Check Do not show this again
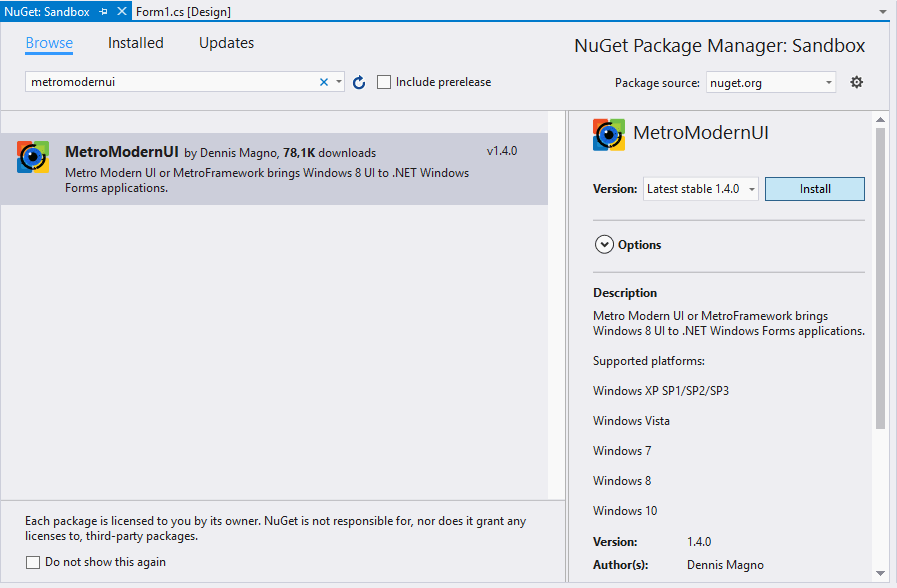The image size is (897, 588). click(x=33, y=562)
